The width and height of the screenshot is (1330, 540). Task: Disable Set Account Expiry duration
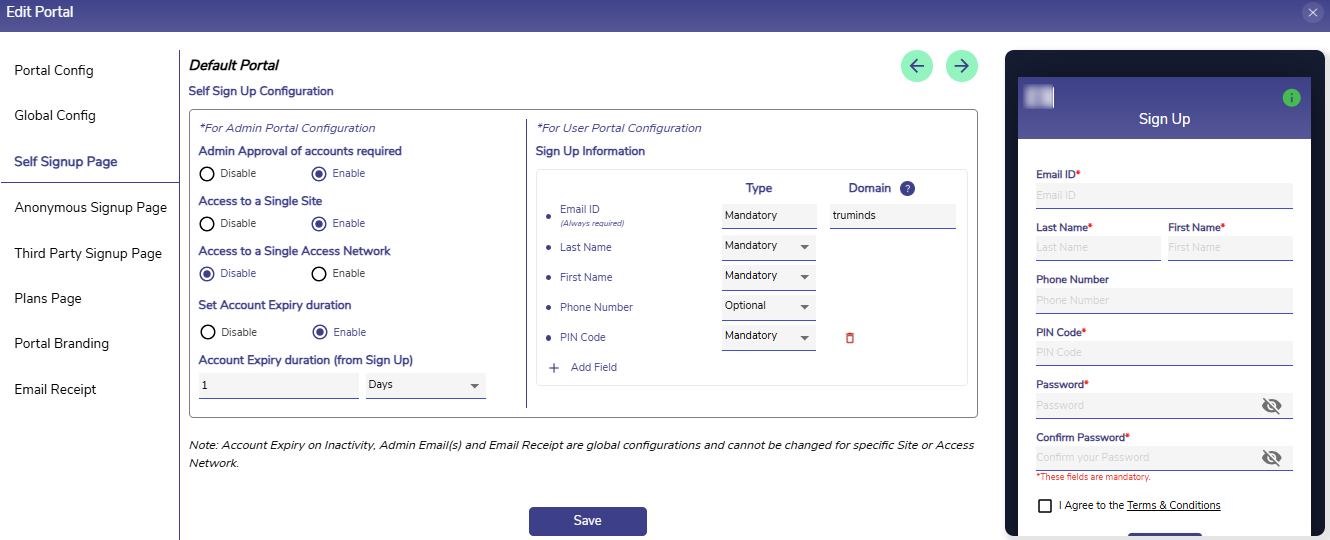[207, 332]
